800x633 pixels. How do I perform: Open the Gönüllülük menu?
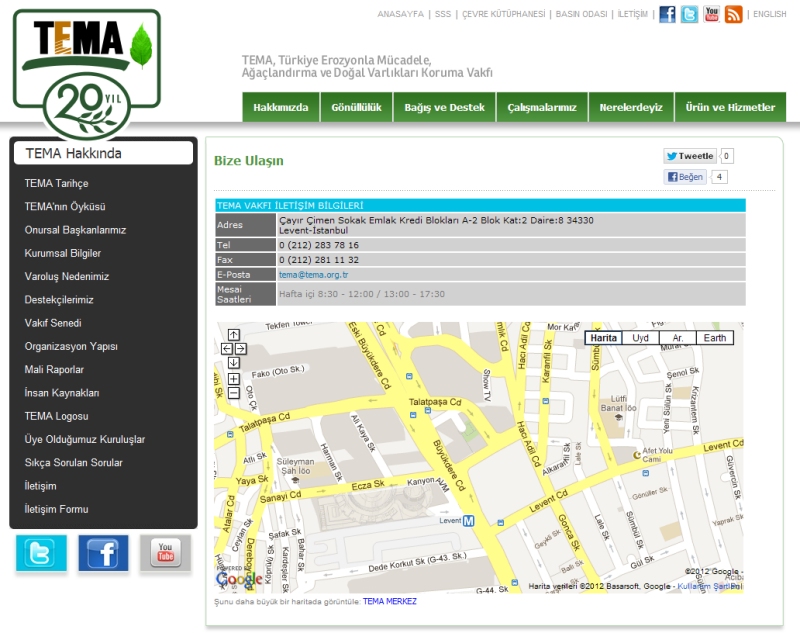click(356, 107)
